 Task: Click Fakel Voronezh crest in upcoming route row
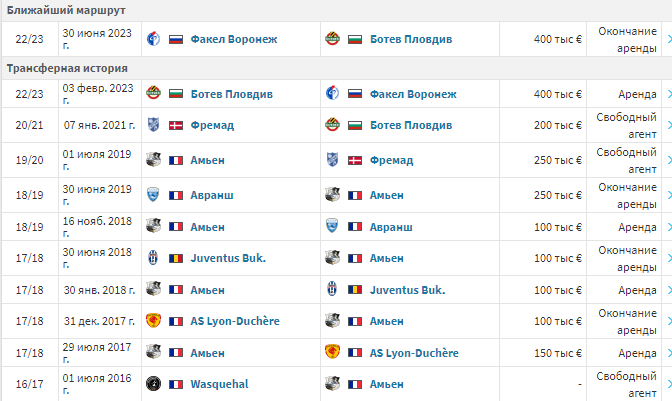153,39
